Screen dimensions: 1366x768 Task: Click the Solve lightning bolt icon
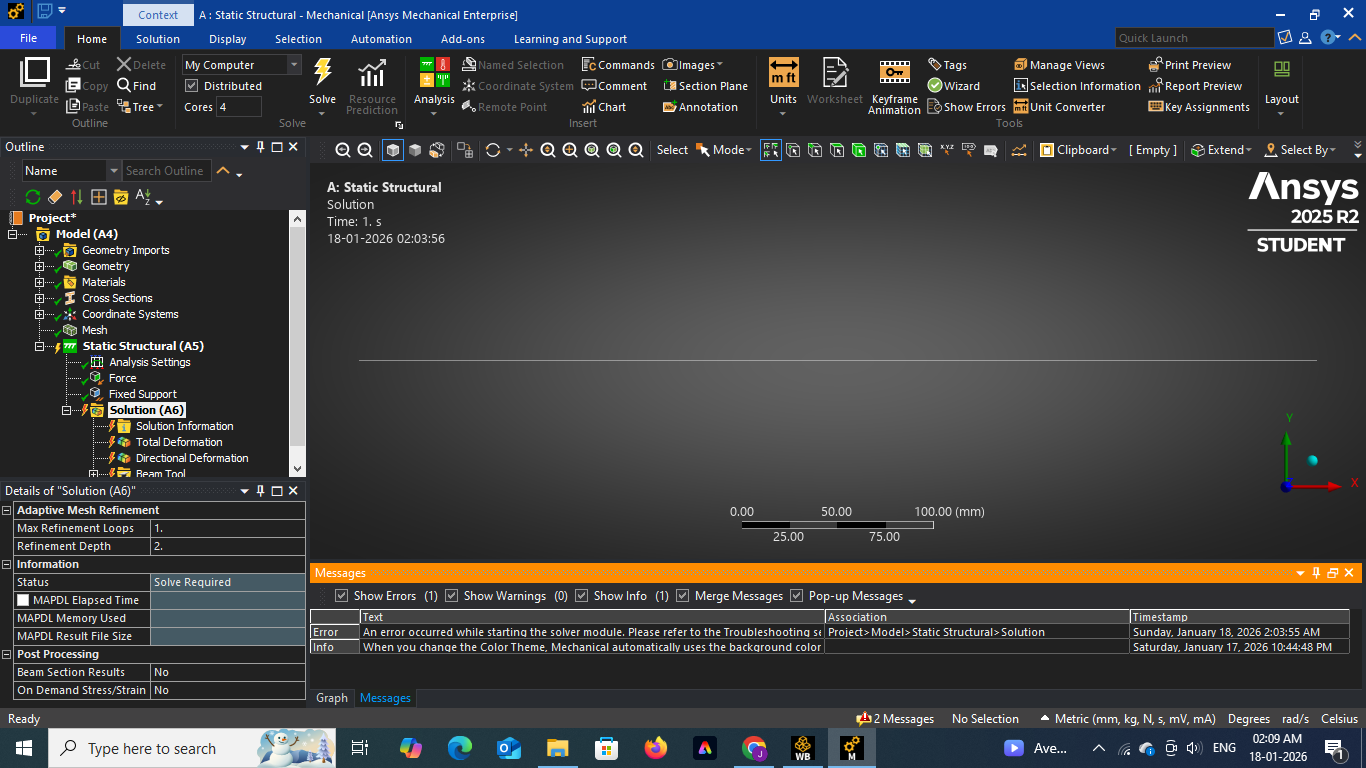pos(322,74)
